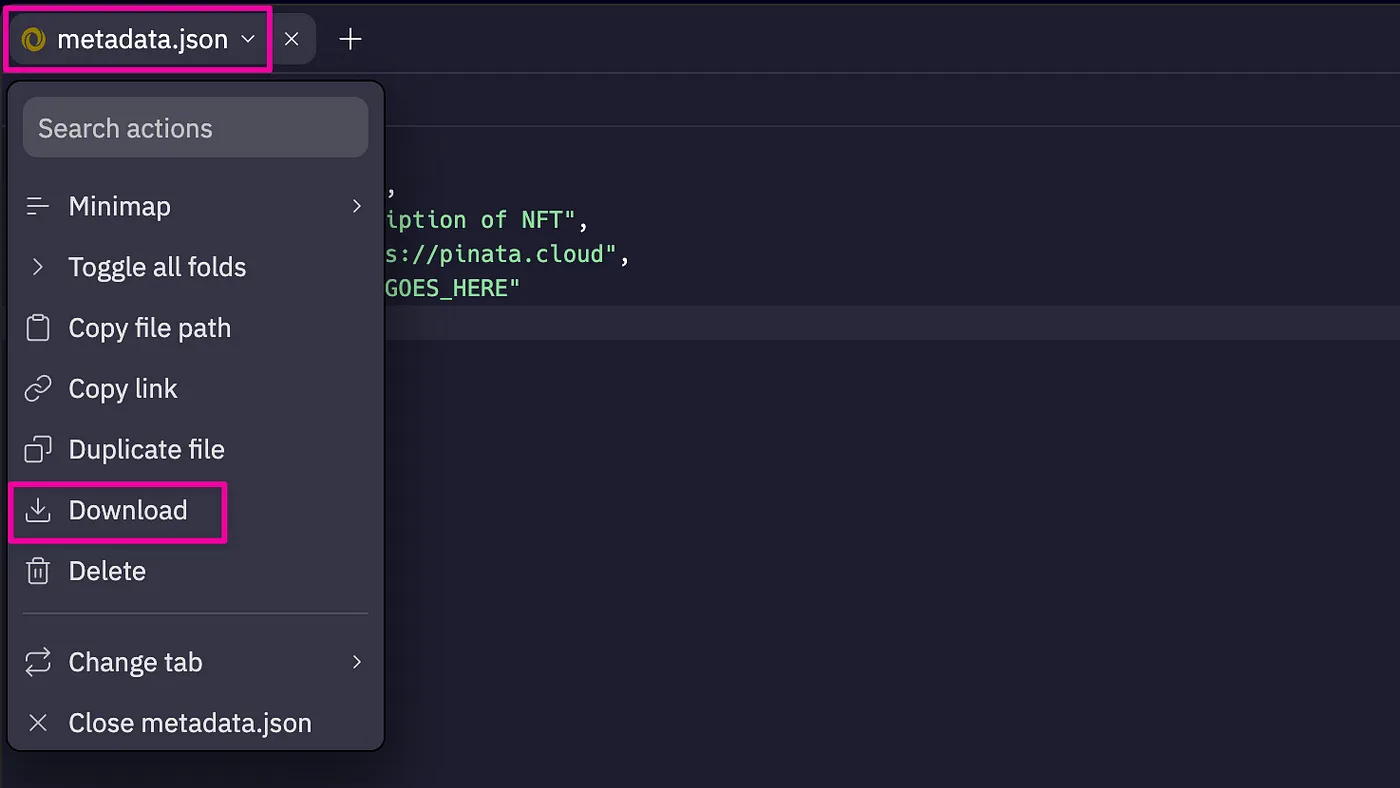This screenshot has height=788, width=1400.
Task: Focus the Search actions input field
Action: point(196,128)
